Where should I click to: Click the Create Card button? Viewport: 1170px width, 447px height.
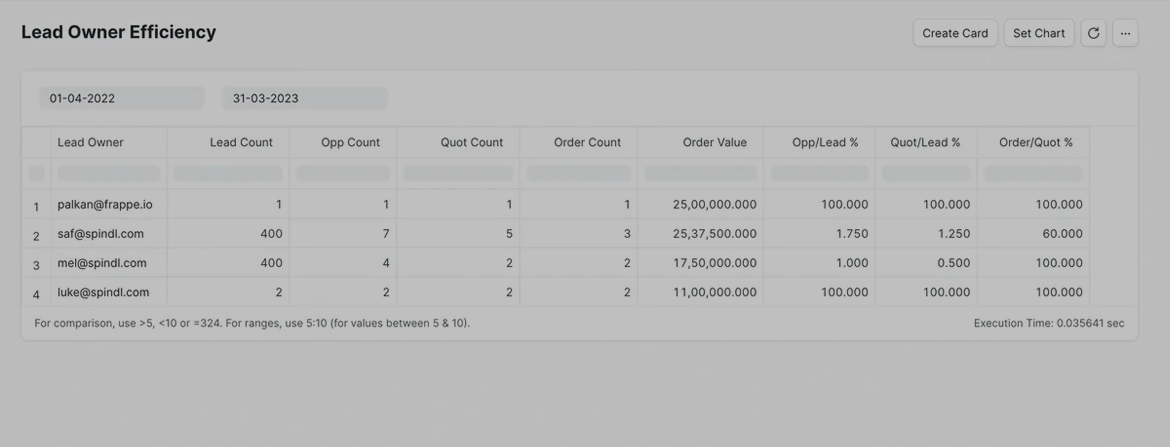click(954, 33)
